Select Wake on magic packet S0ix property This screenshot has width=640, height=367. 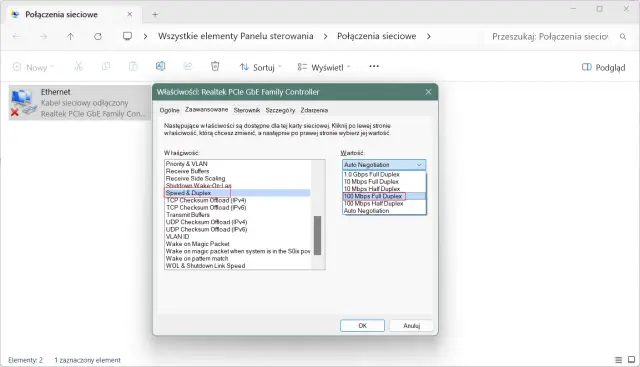pyautogui.click(x=238, y=251)
